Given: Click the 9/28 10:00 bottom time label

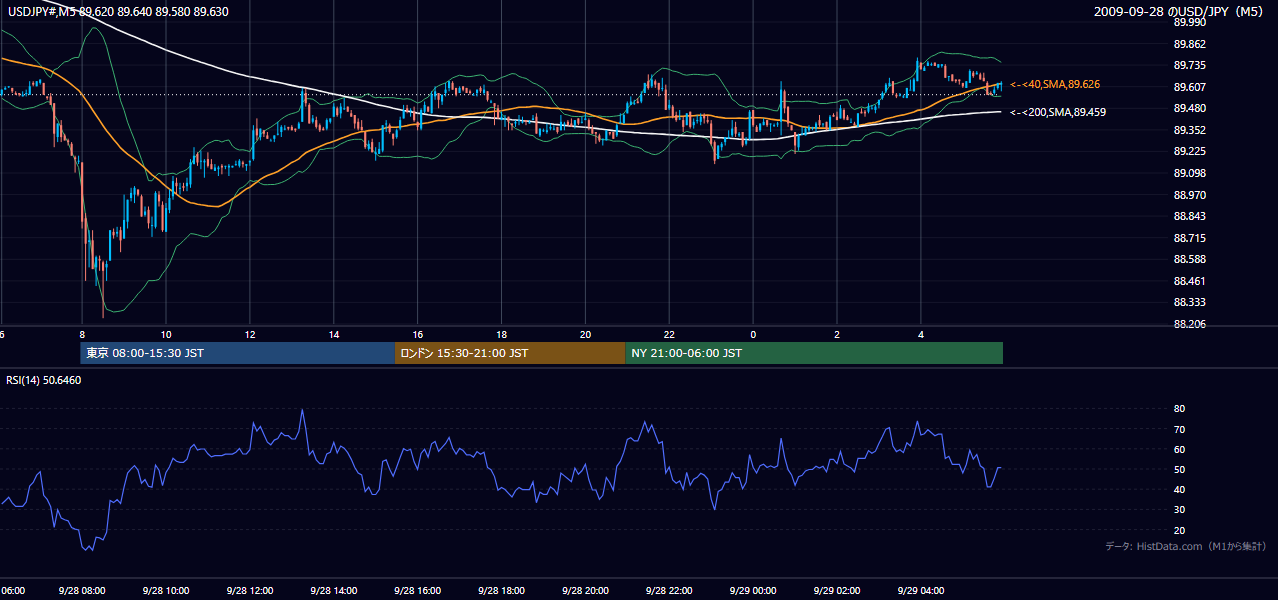Looking at the screenshot, I should tap(166, 591).
